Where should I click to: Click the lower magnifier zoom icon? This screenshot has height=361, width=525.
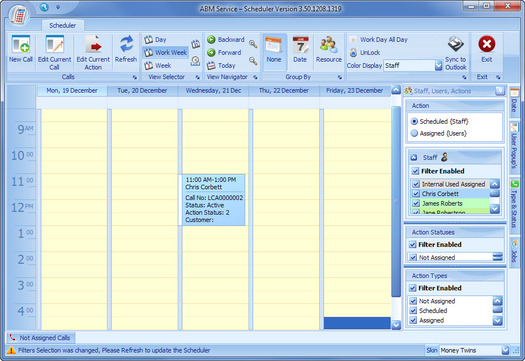[253, 61]
